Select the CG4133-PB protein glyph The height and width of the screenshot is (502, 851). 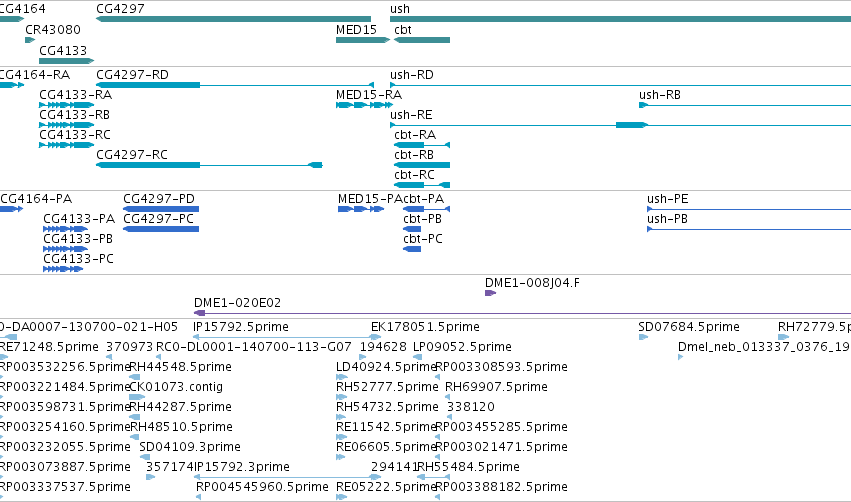(65, 249)
